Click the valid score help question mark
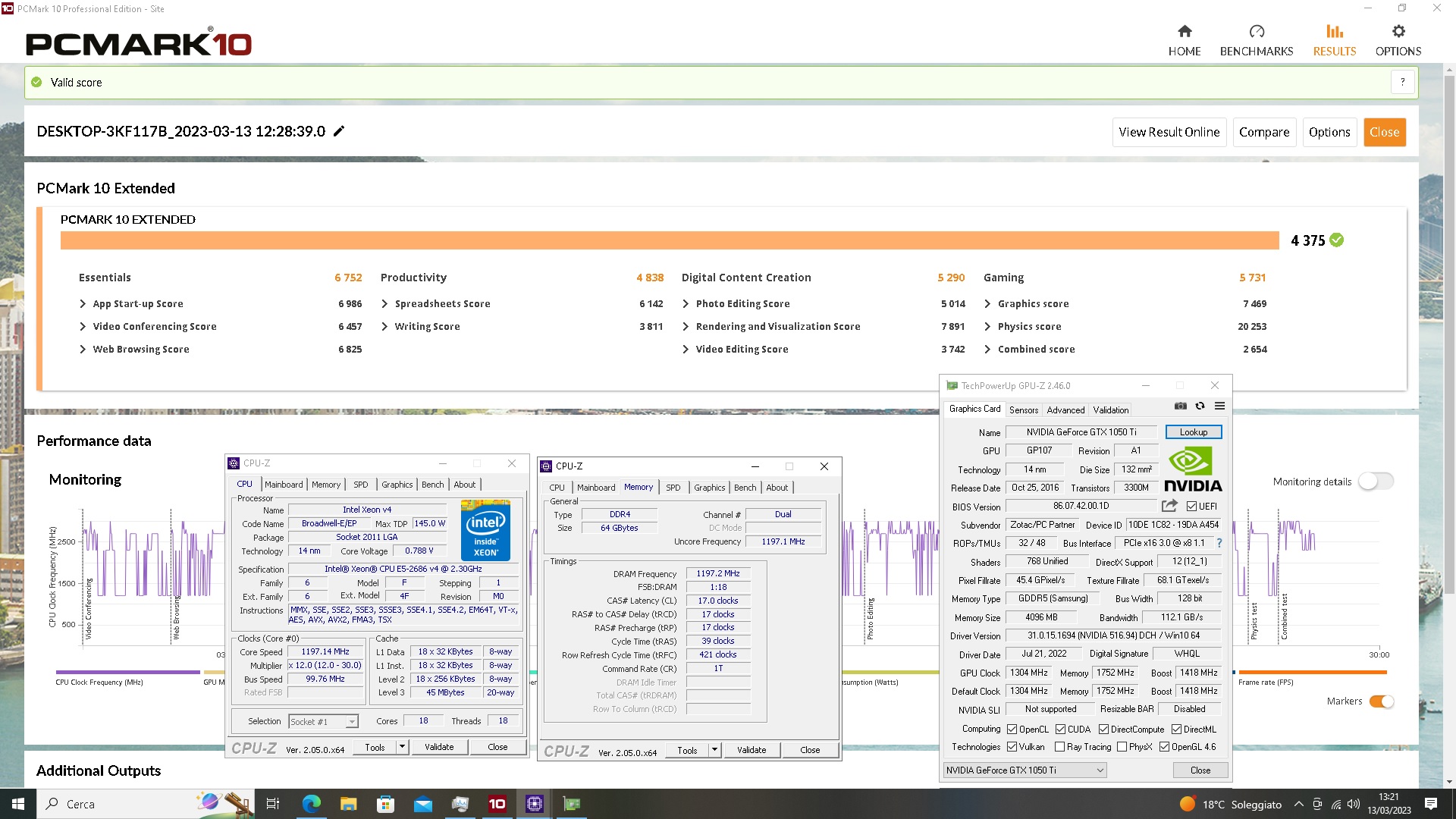 pos(1403,82)
